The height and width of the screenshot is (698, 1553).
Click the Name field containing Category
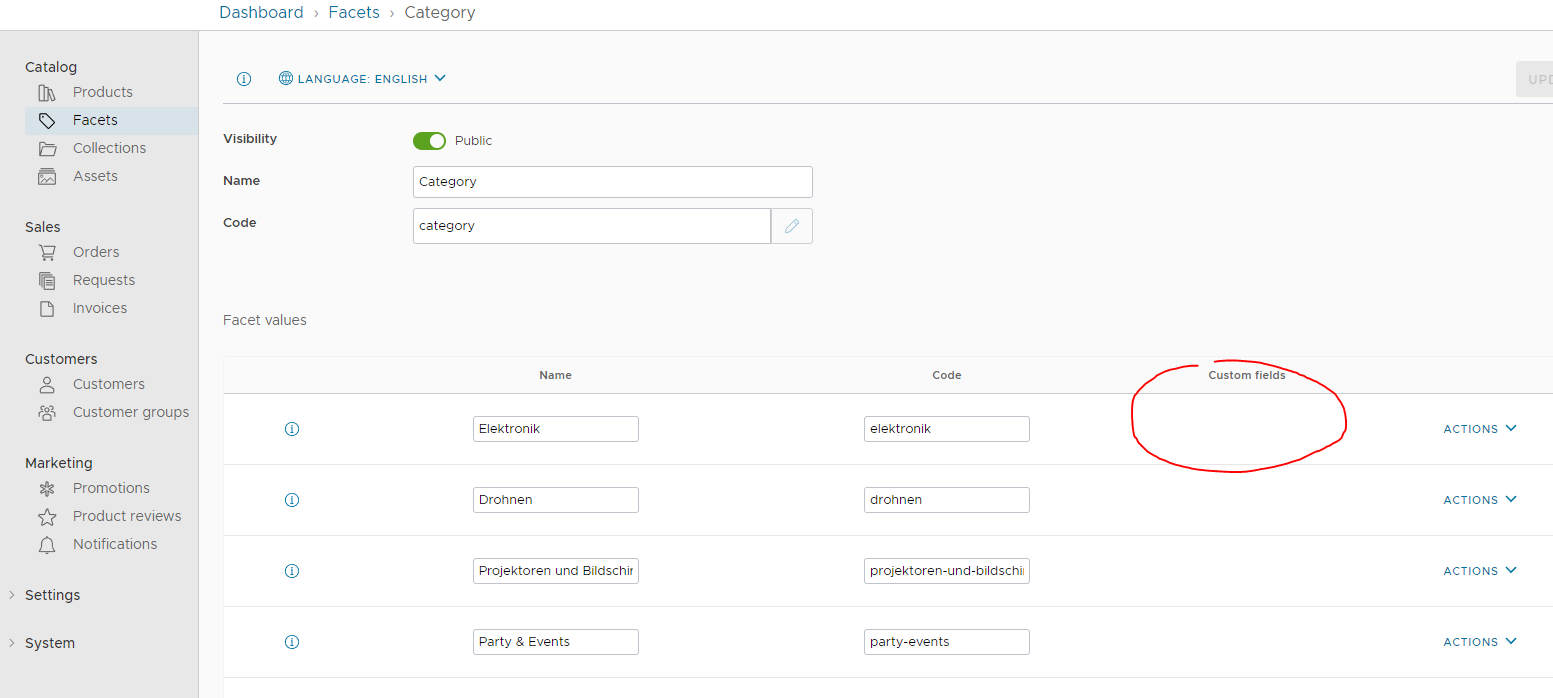coord(612,181)
